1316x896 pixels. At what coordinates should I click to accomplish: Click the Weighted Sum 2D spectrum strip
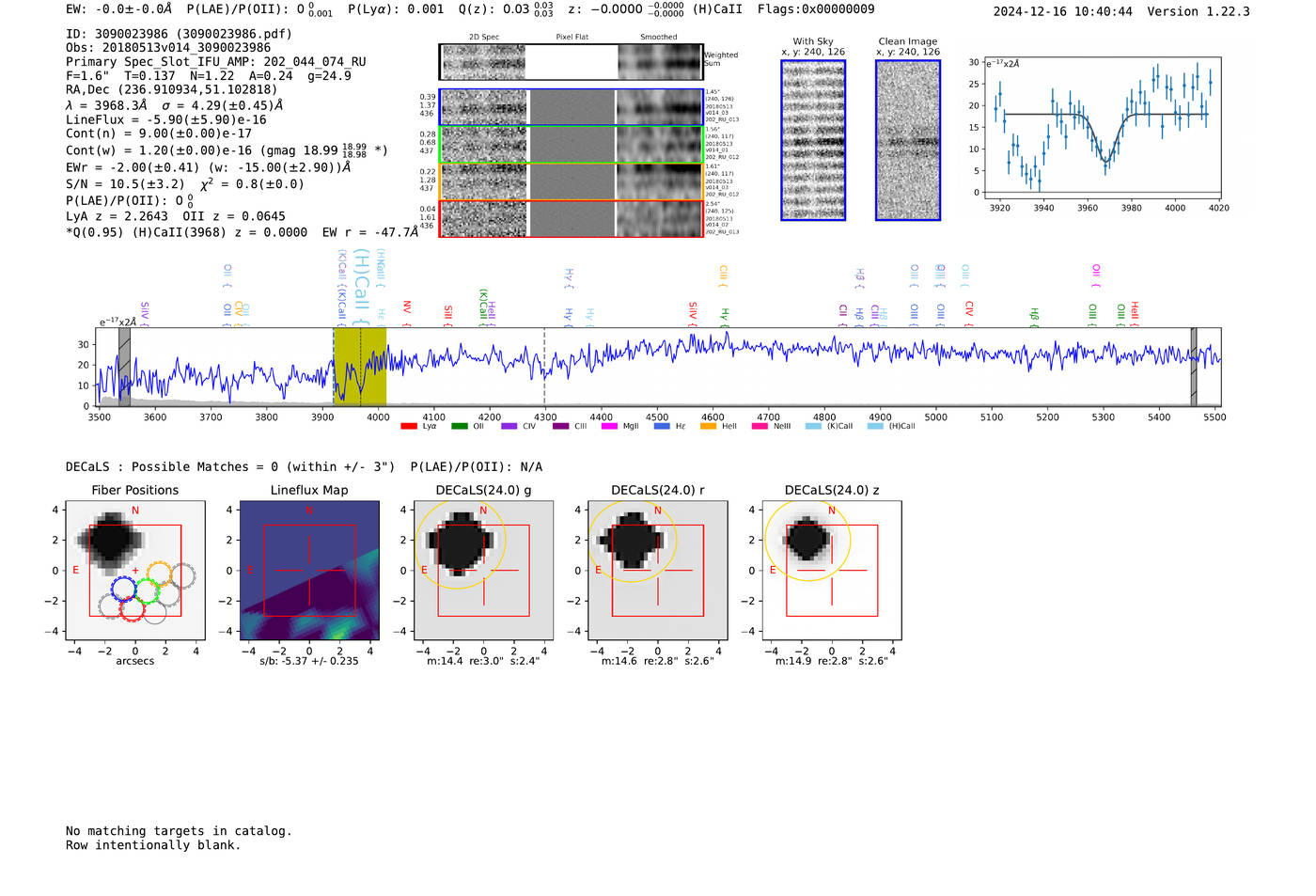pyautogui.click(x=571, y=62)
